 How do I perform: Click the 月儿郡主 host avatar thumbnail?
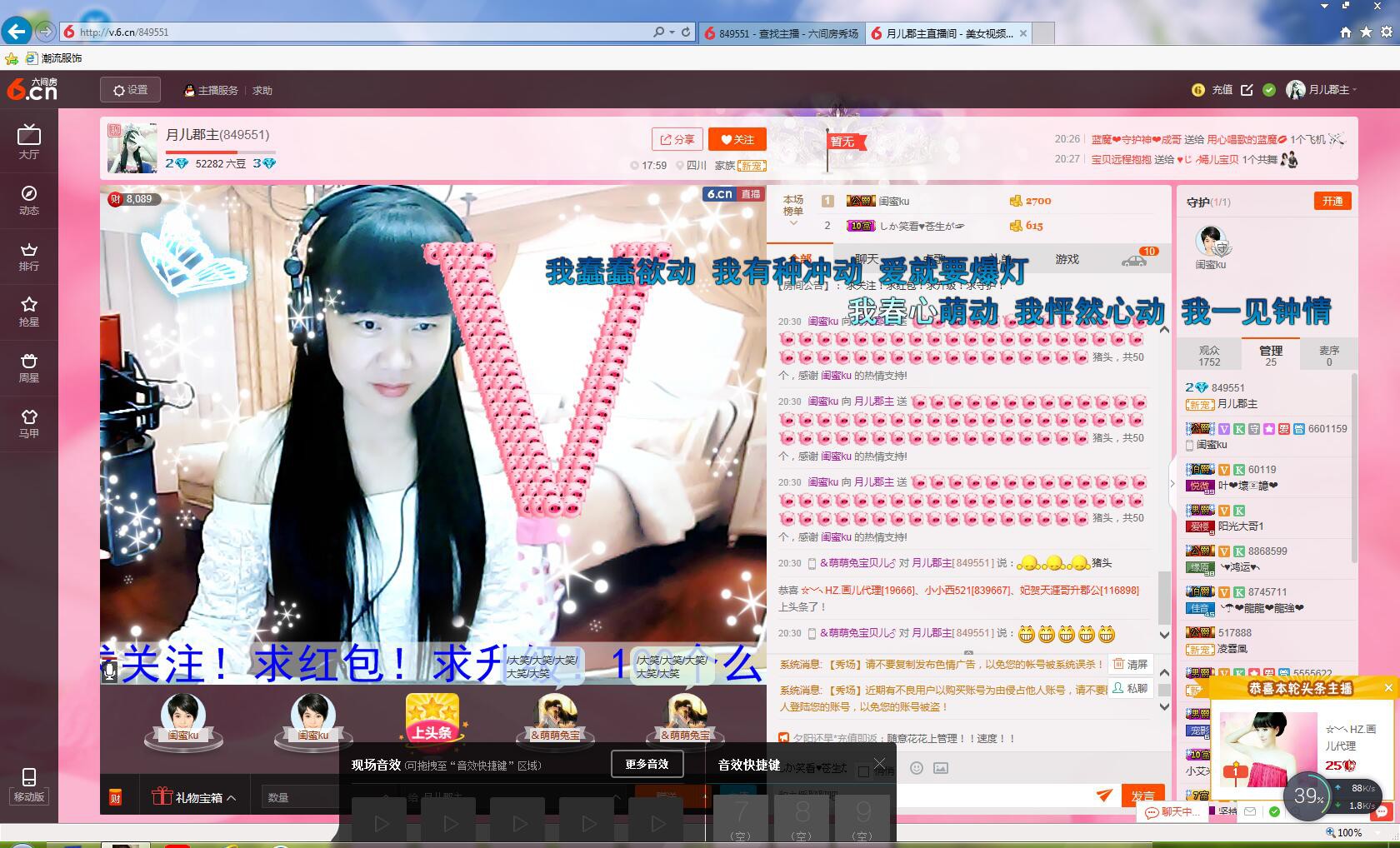click(132, 148)
